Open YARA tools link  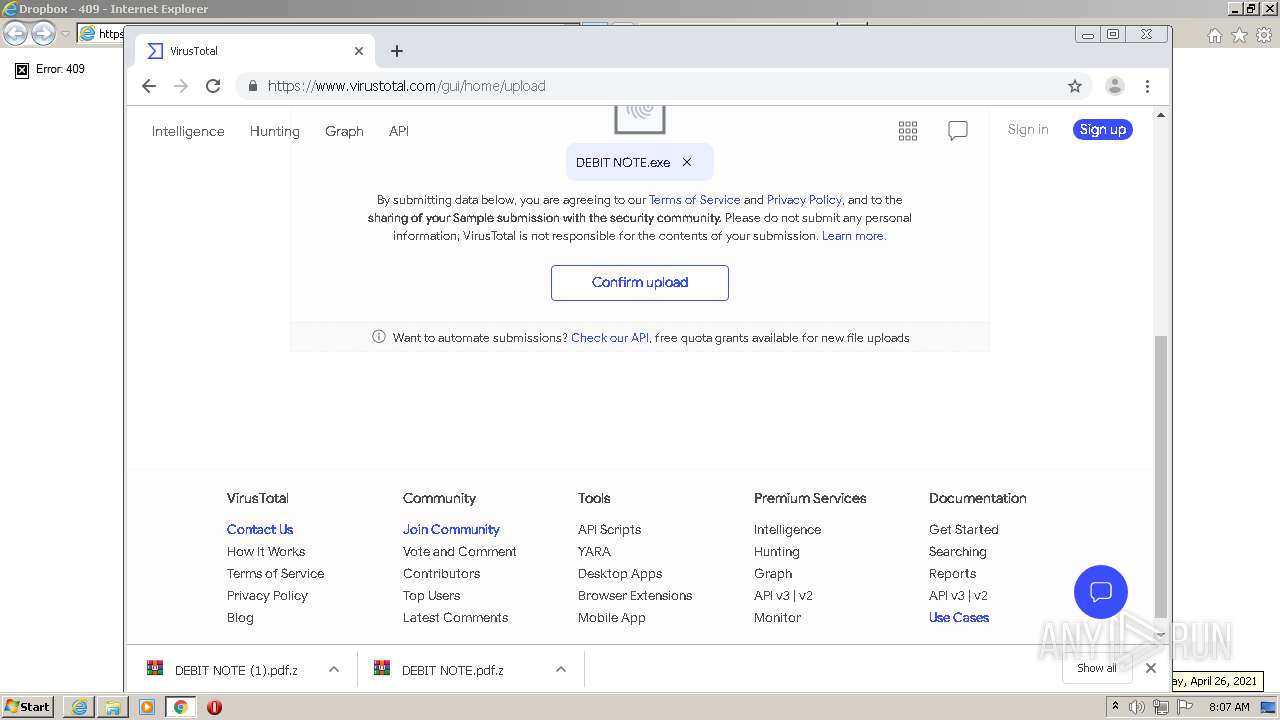pyautogui.click(x=594, y=552)
